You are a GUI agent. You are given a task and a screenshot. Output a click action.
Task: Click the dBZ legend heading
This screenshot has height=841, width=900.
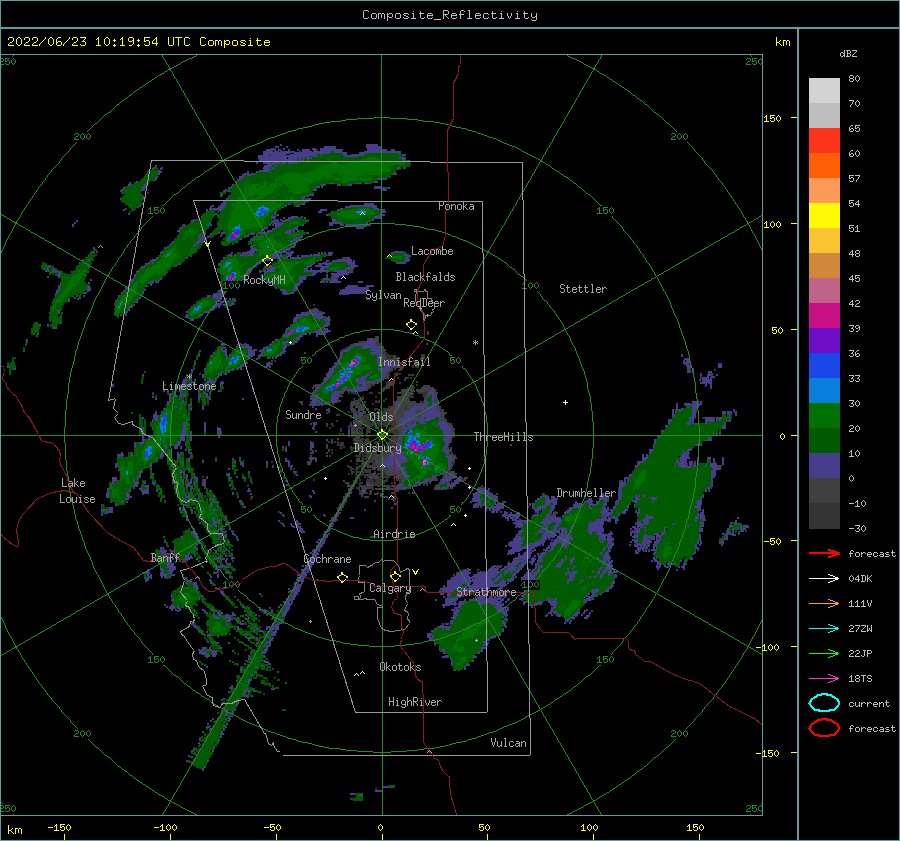pos(848,53)
